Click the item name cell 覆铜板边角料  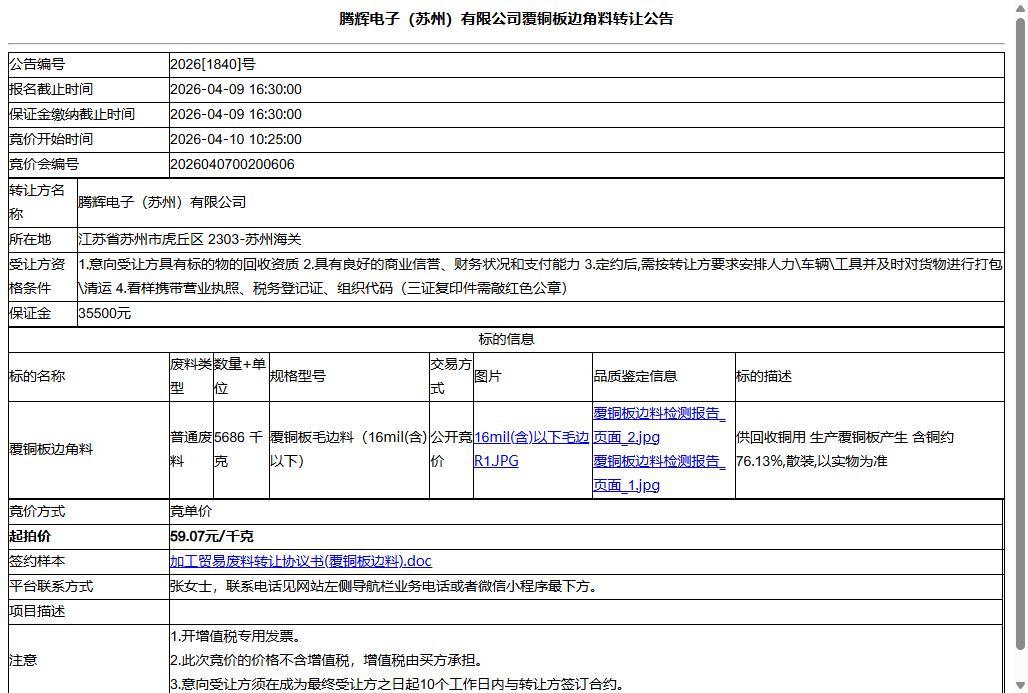pyautogui.click(x=89, y=450)
